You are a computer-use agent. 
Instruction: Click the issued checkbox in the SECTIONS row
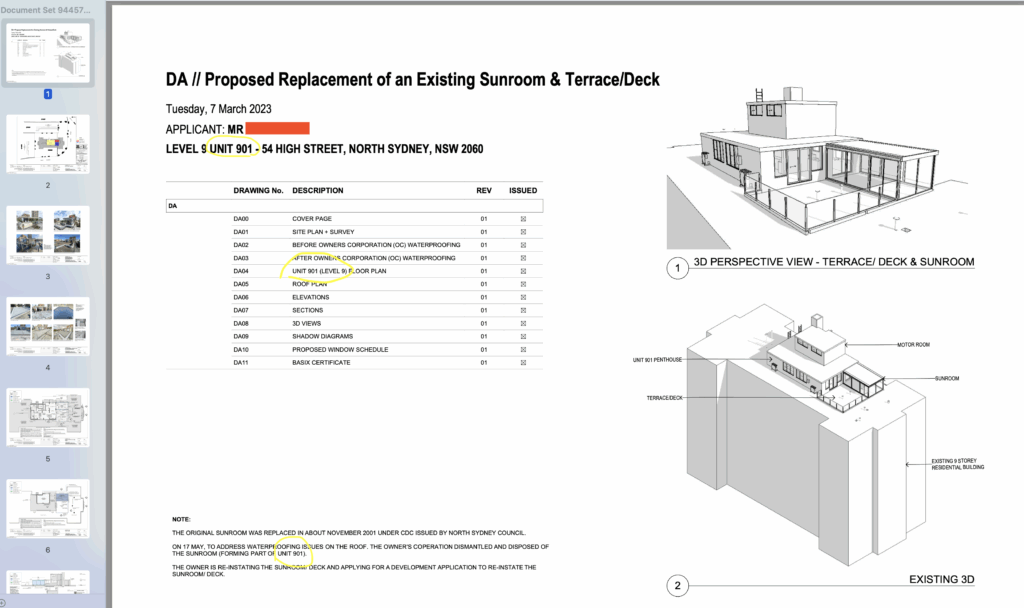pos(523,310)
